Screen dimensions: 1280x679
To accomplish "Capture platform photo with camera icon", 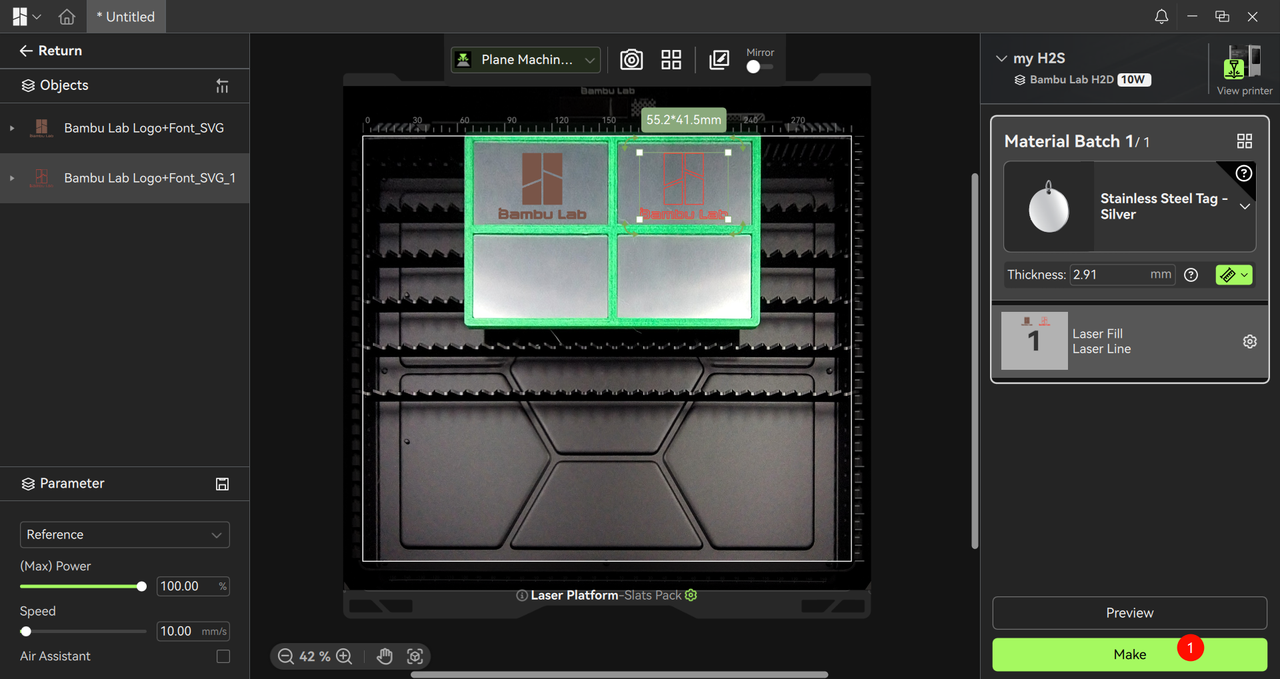I will click(x=631, y=60).
